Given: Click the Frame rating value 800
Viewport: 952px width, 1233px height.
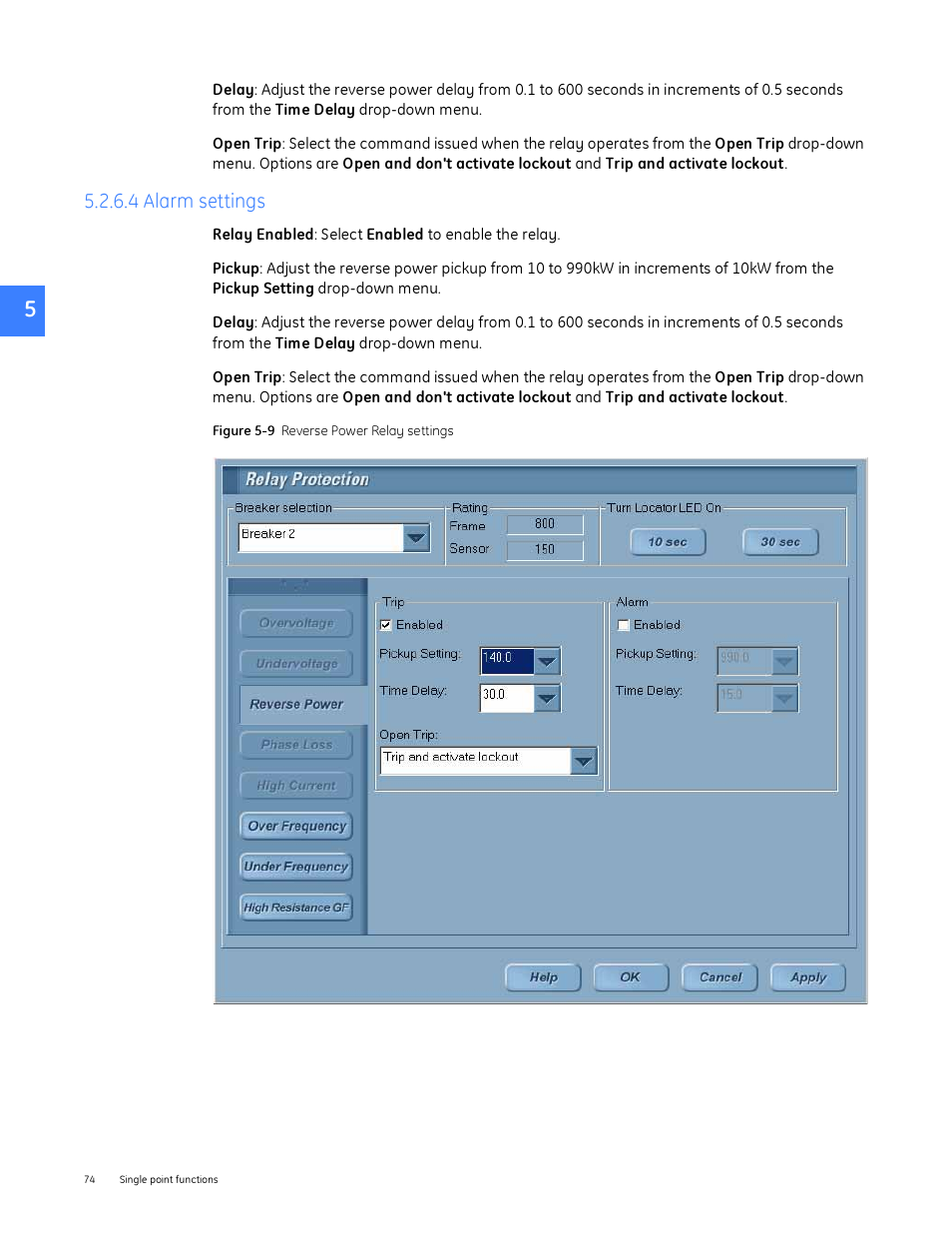Looking at the screenshot, I should (545, 524).
